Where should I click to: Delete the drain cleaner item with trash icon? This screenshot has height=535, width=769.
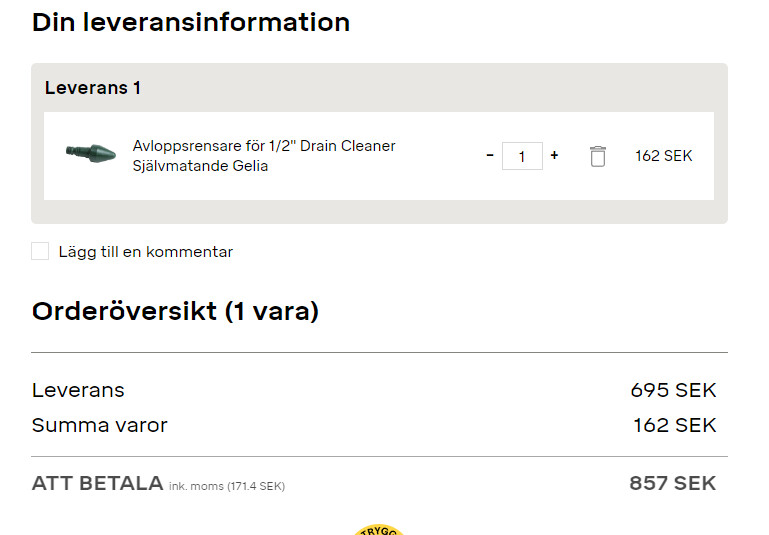598,156
